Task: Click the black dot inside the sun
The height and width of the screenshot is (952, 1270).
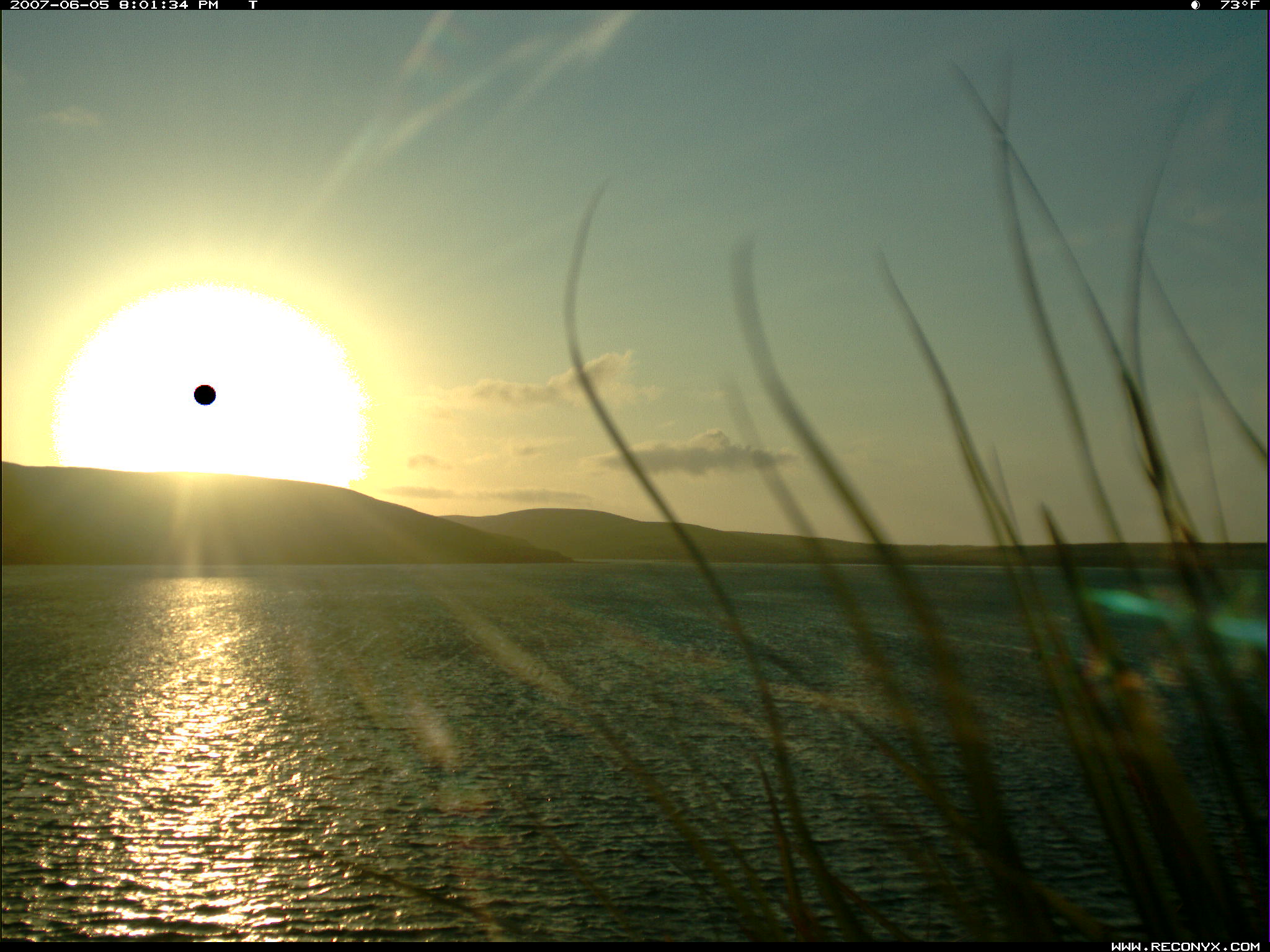Action: click(x=205, y=395)
